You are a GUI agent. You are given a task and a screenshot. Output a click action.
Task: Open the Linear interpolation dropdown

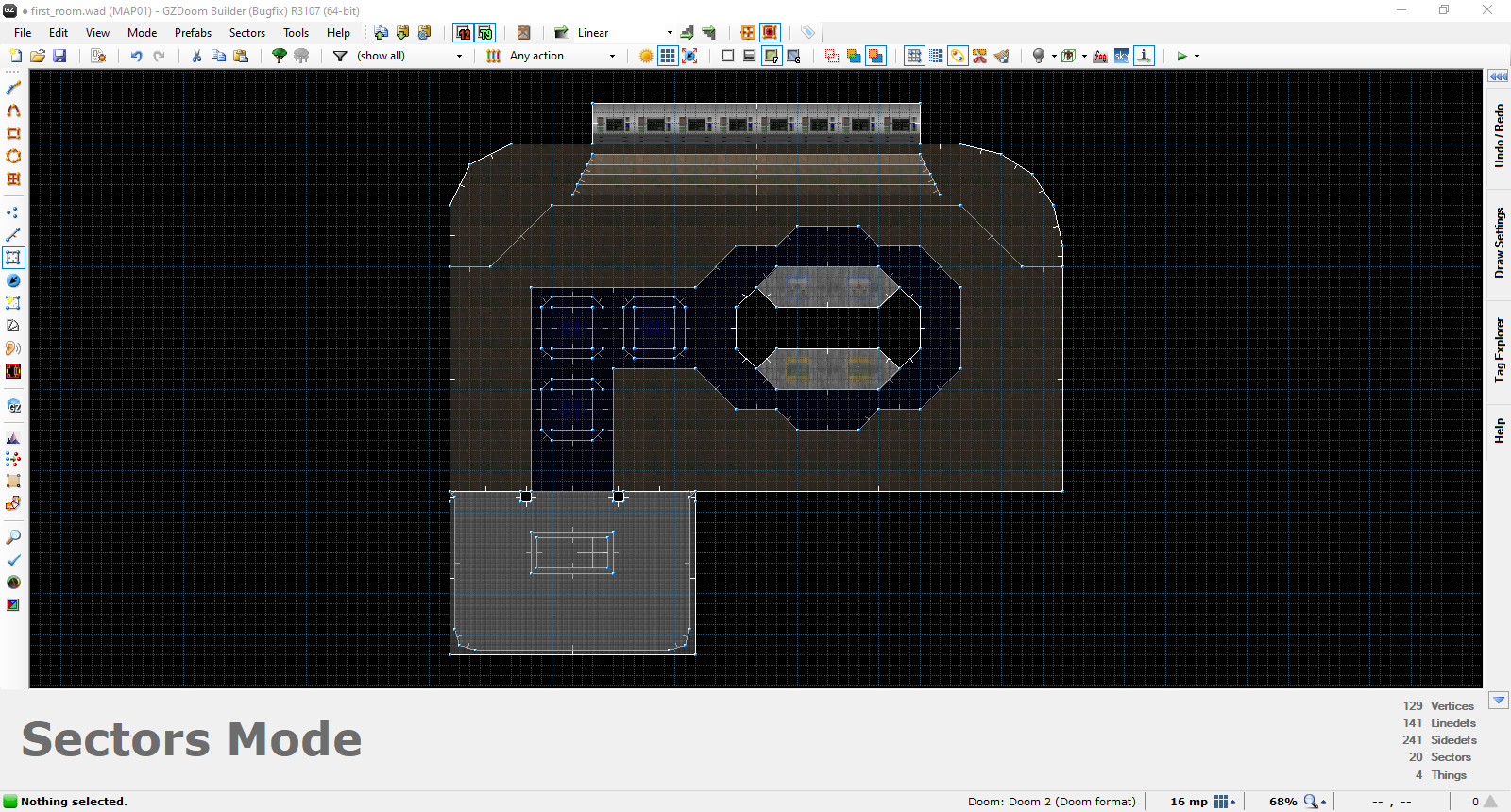(670, 33)
